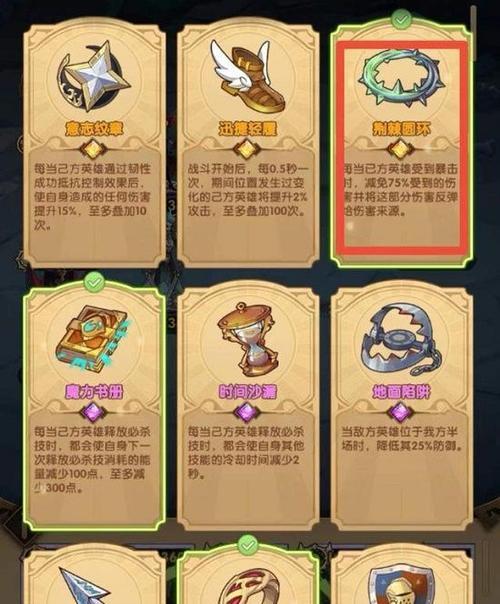The width and height of the screenshot is (500, 604).
Task: Tap the hourglass relic icon
Action: pos(247,339)
